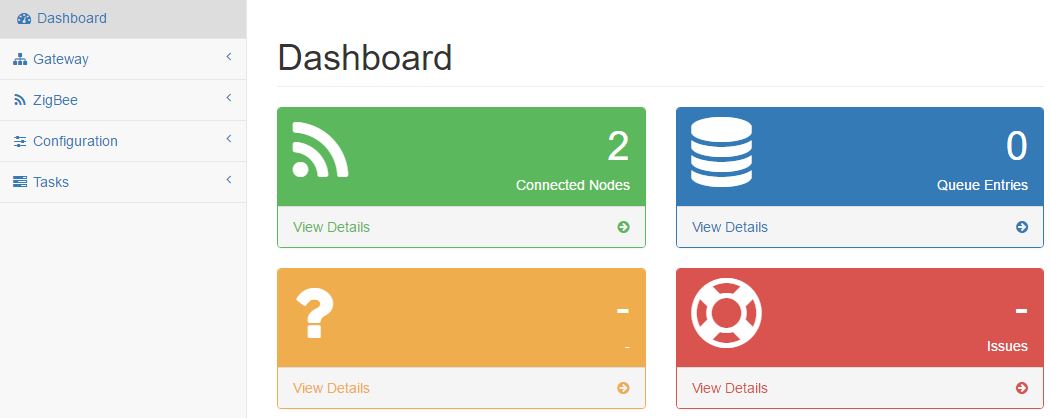Click the Gateway sitemap icon in sidebar
Image resolution: width=1051 pixels, height=418 pixels.
coord(20,60)
